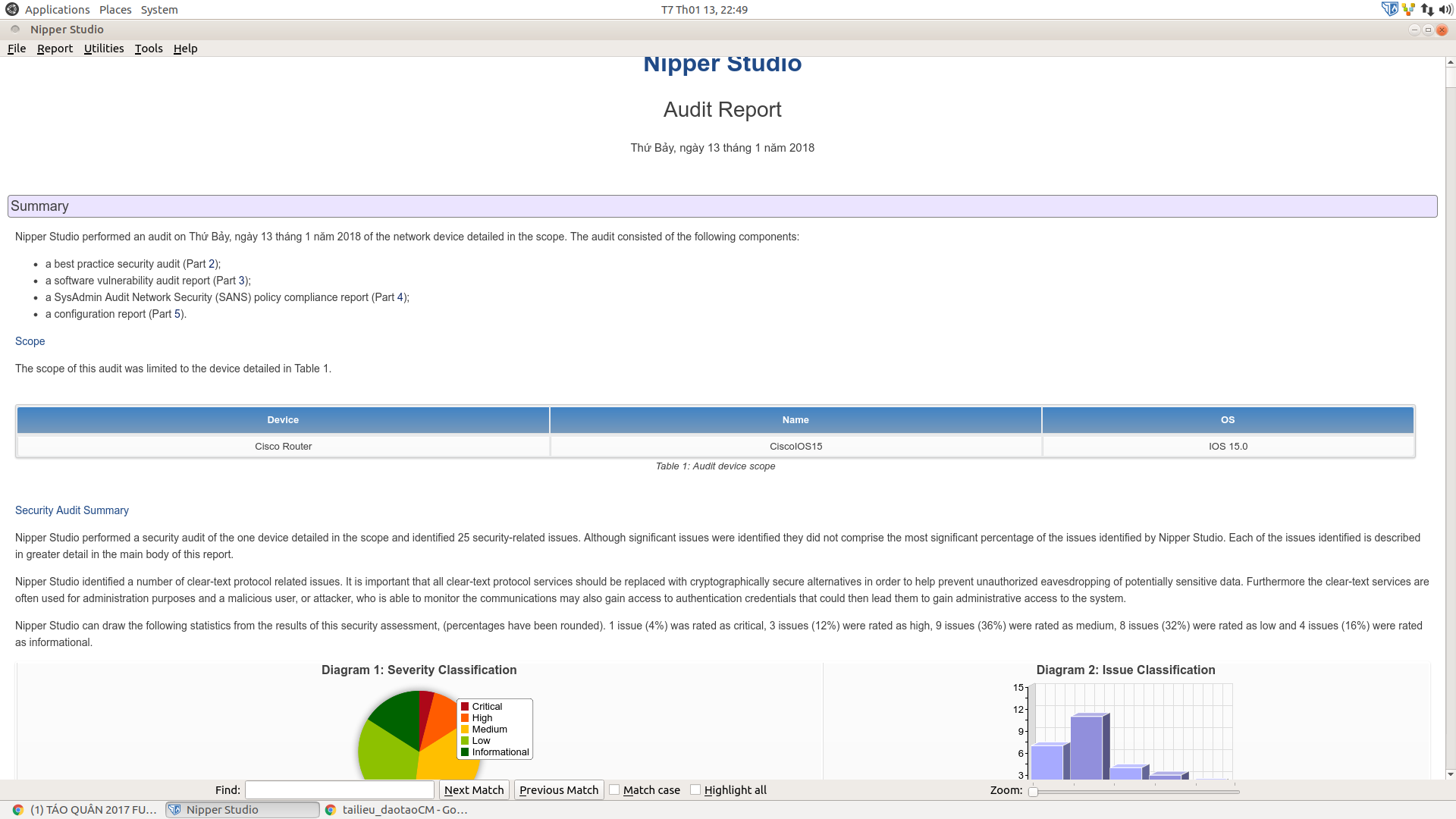Click the Previous Match button
This screenshot has height=819, width=1456.
point(558,789)
